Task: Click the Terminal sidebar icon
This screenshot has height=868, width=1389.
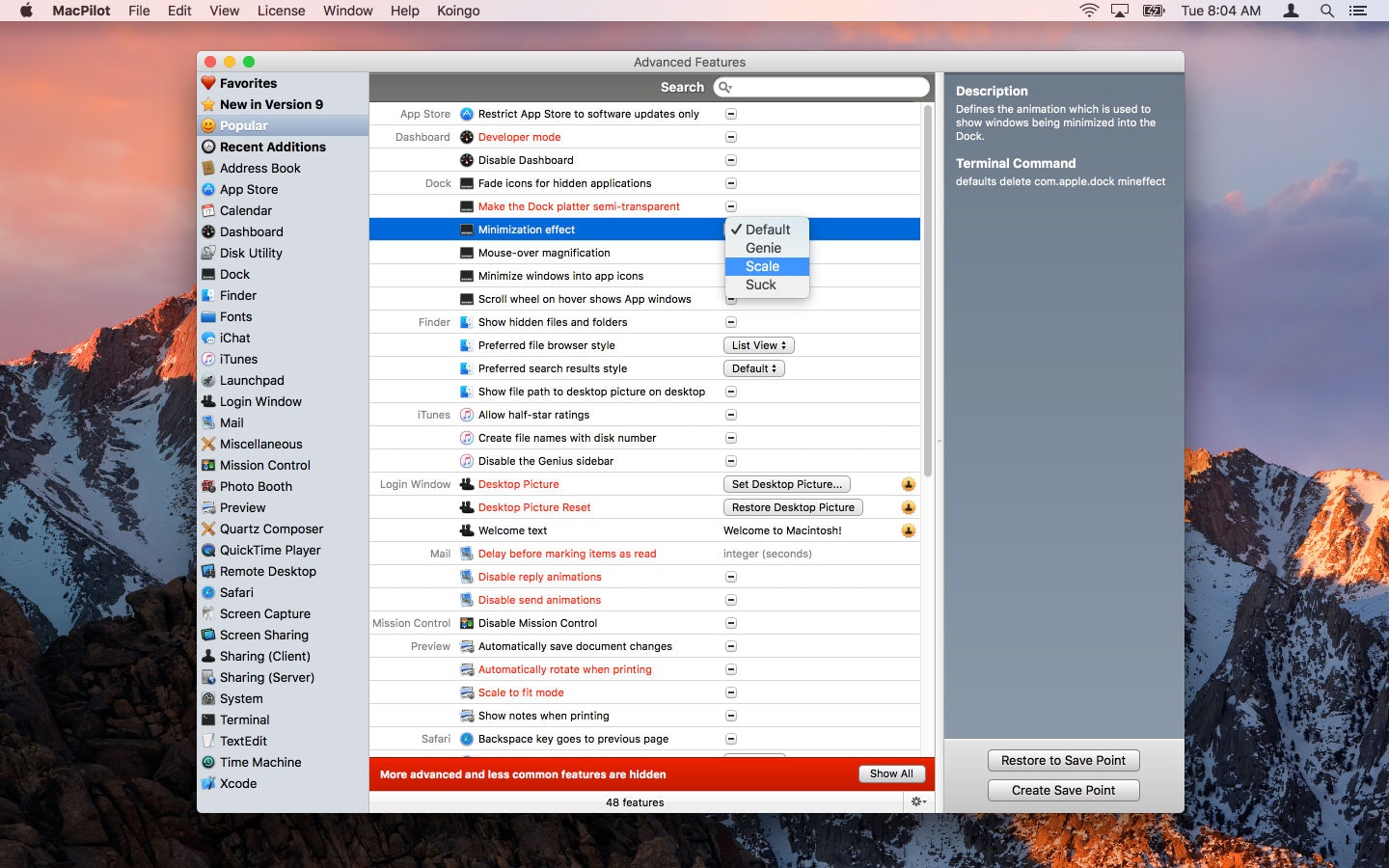Action: pos(209,719)
